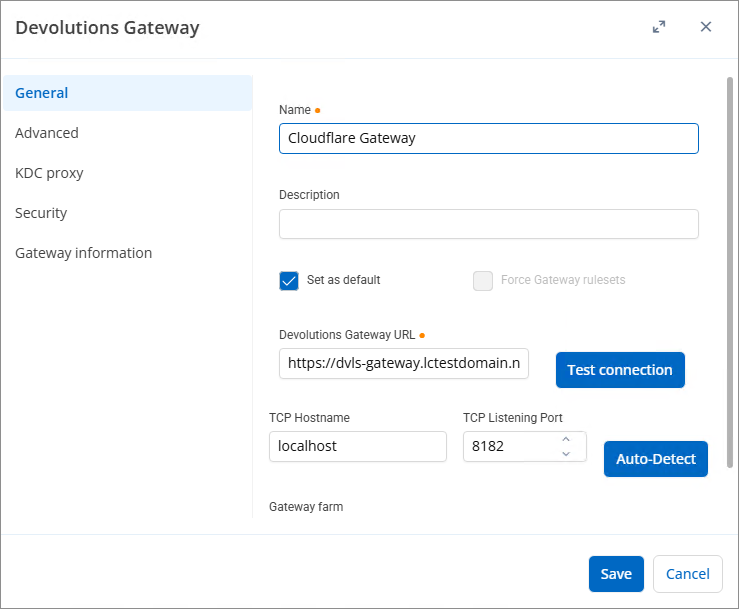Focus the Name field containing Cloudflare Gateway
The width and height of the screenshot is (739, 609).
click(x=489, y=139)
